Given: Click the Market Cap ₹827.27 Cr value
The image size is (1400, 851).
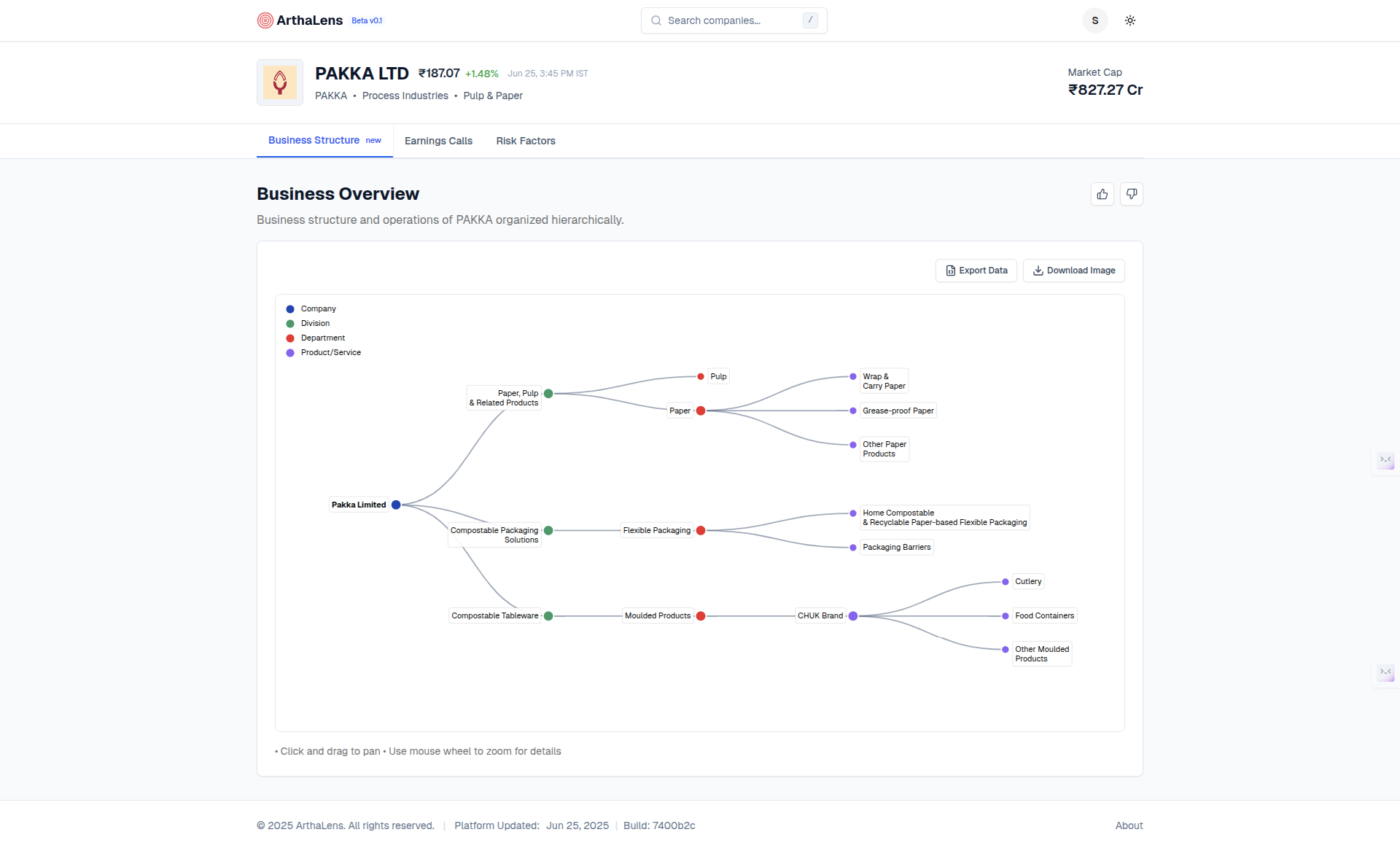Looking at the screenshot, I should (x=1105, y=90).
